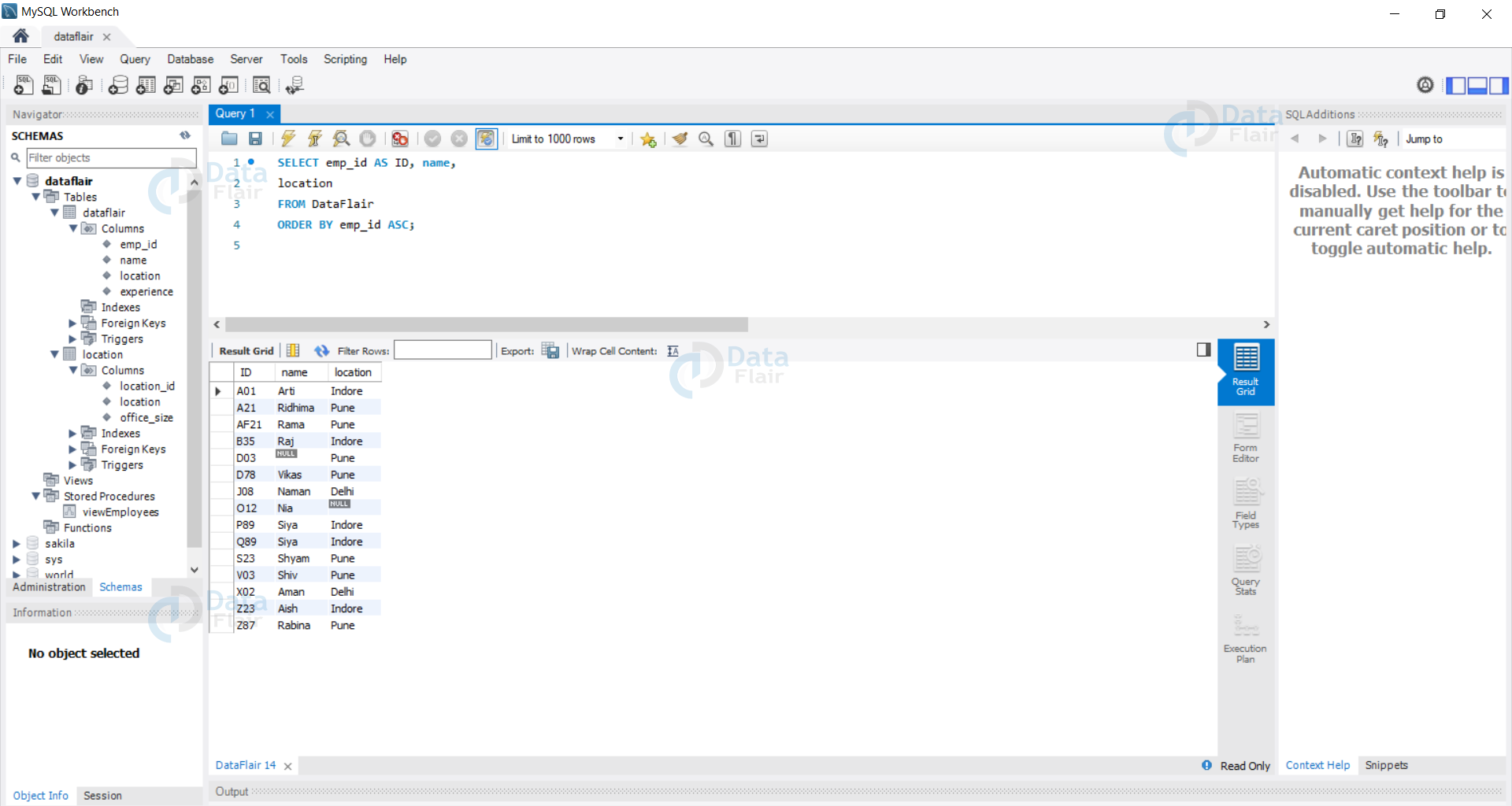Click the Jump to topic button
The height and width of the screenshot is (806, 1512).
pos(1424,139)
